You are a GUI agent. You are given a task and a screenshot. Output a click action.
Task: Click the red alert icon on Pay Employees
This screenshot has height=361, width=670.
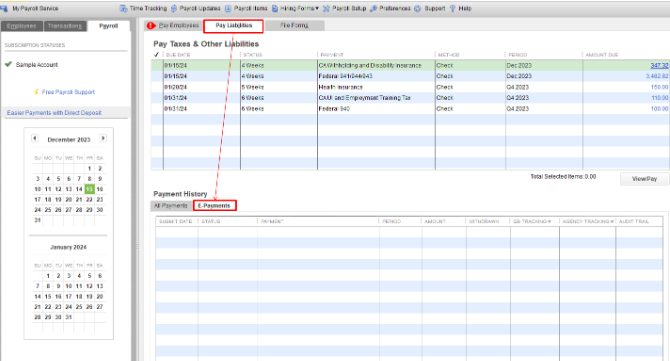pos(151,26)
